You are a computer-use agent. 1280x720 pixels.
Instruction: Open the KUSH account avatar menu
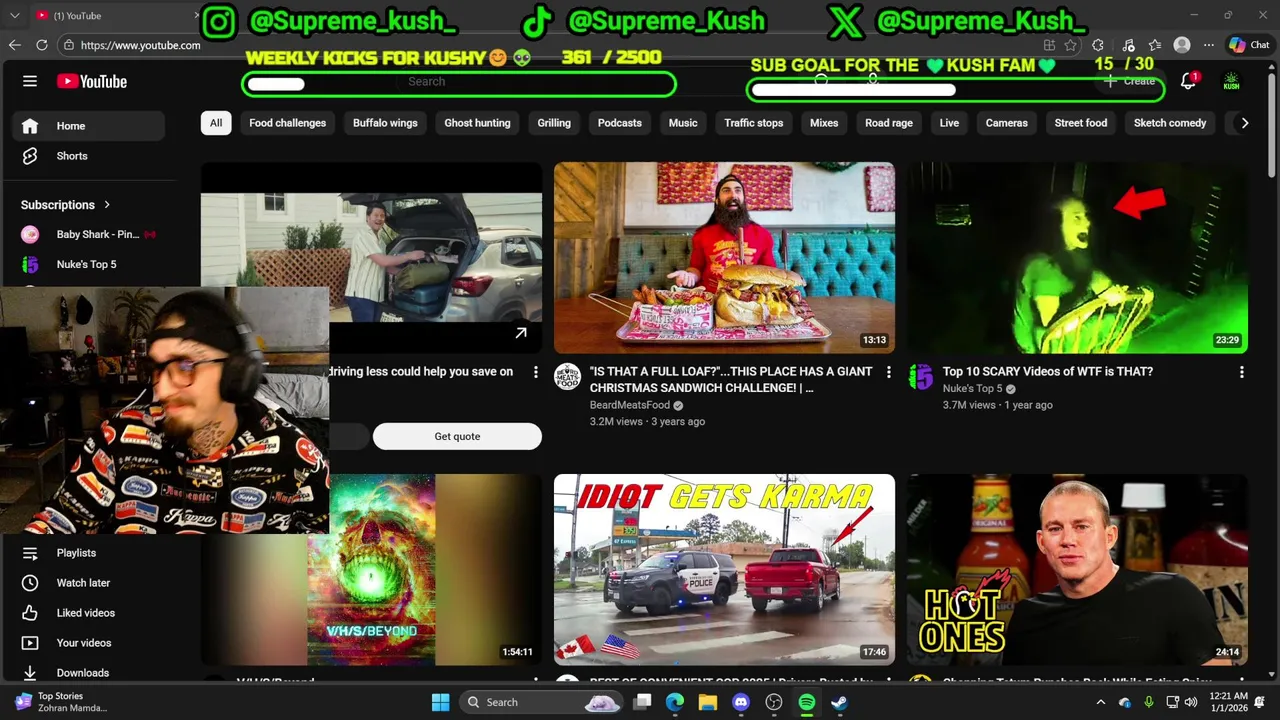pyautogui.click(x=1231, y=82)
